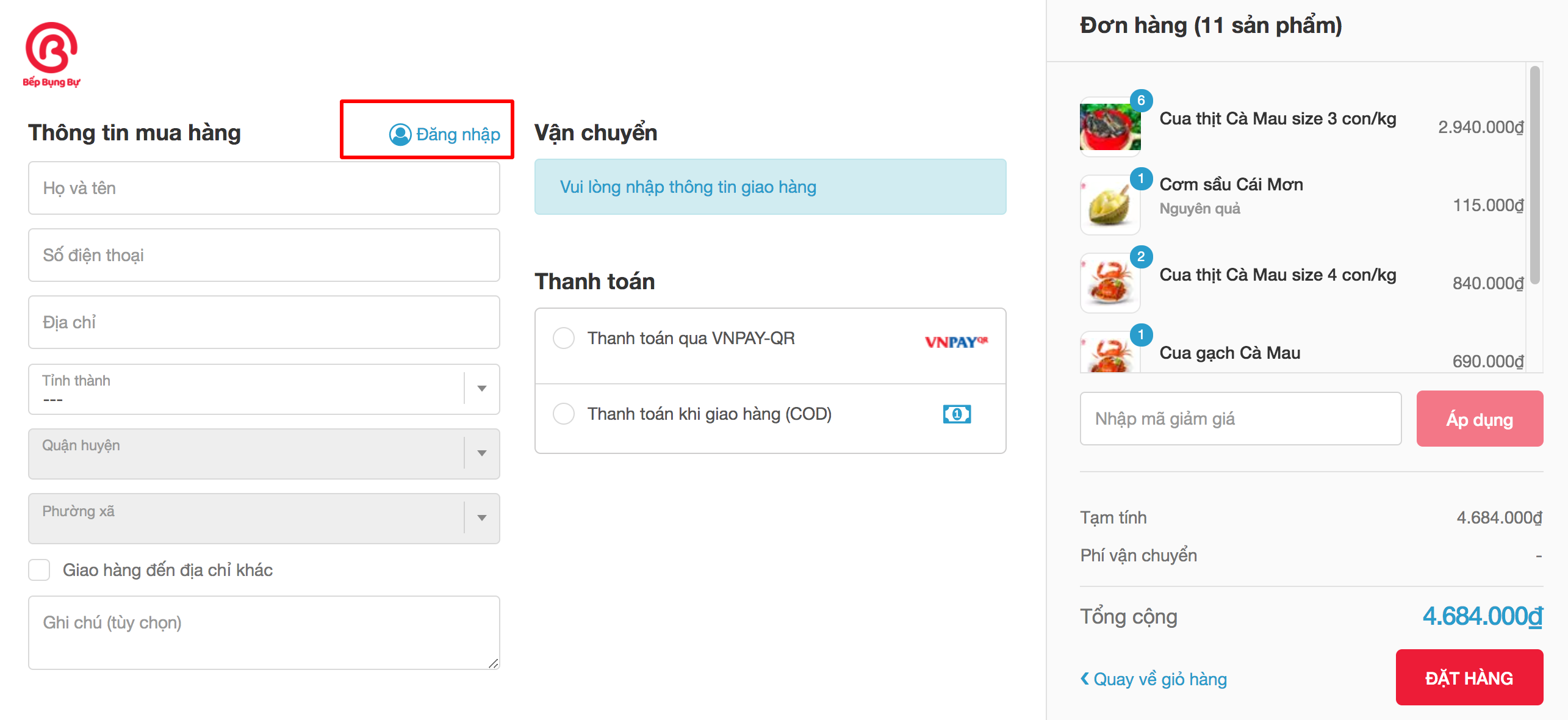Click the ĐẶT HÀNG order button
Viewport: 1568px width, 720px height.
(x=1469, y=677)
